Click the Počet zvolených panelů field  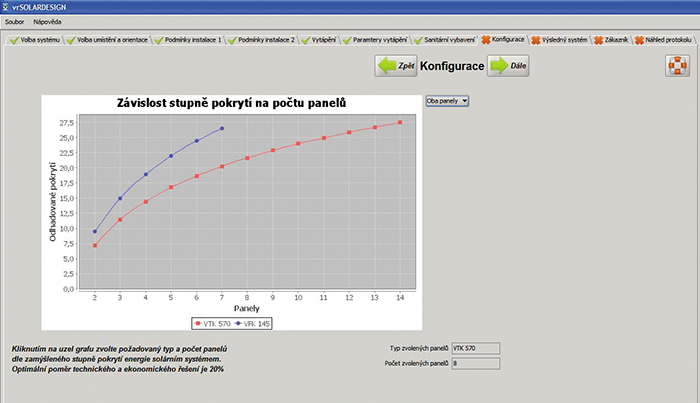click(475, 364)
